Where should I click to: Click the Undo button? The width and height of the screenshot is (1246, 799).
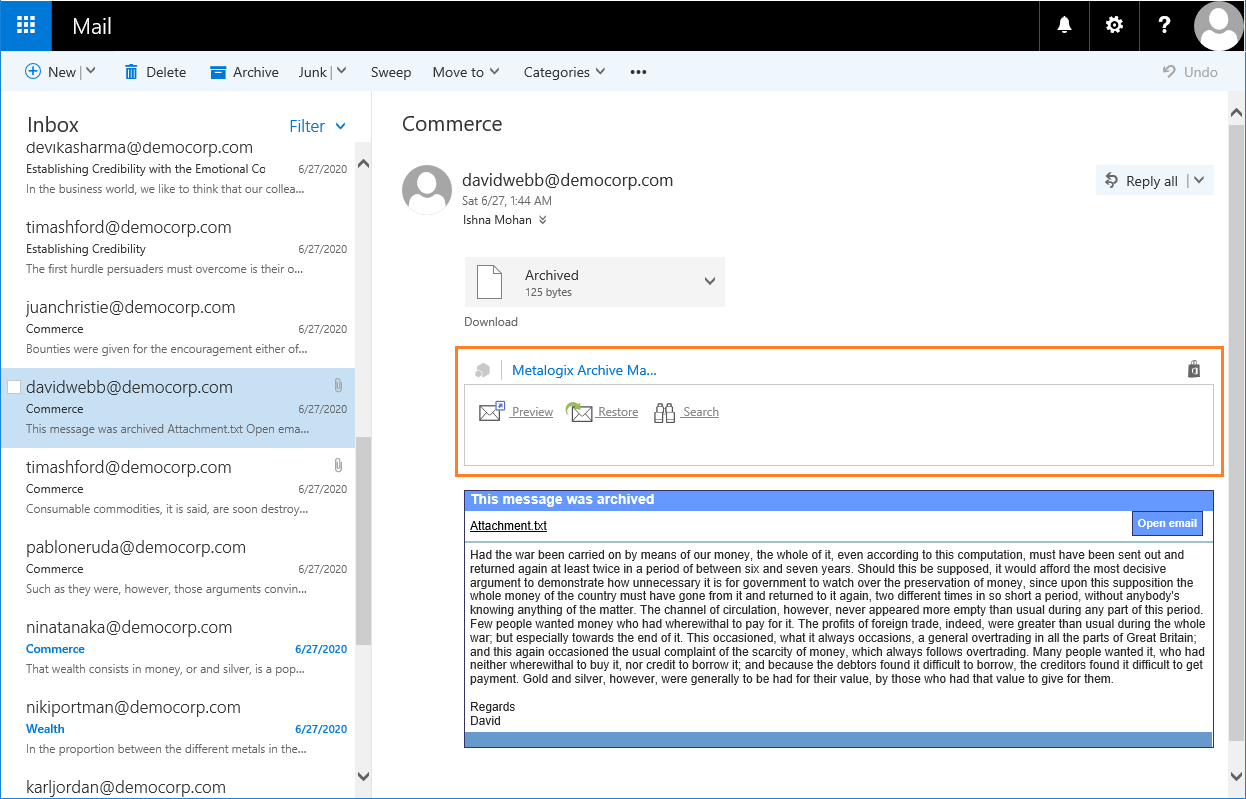pyautogui.click(x=1190, y=72)
